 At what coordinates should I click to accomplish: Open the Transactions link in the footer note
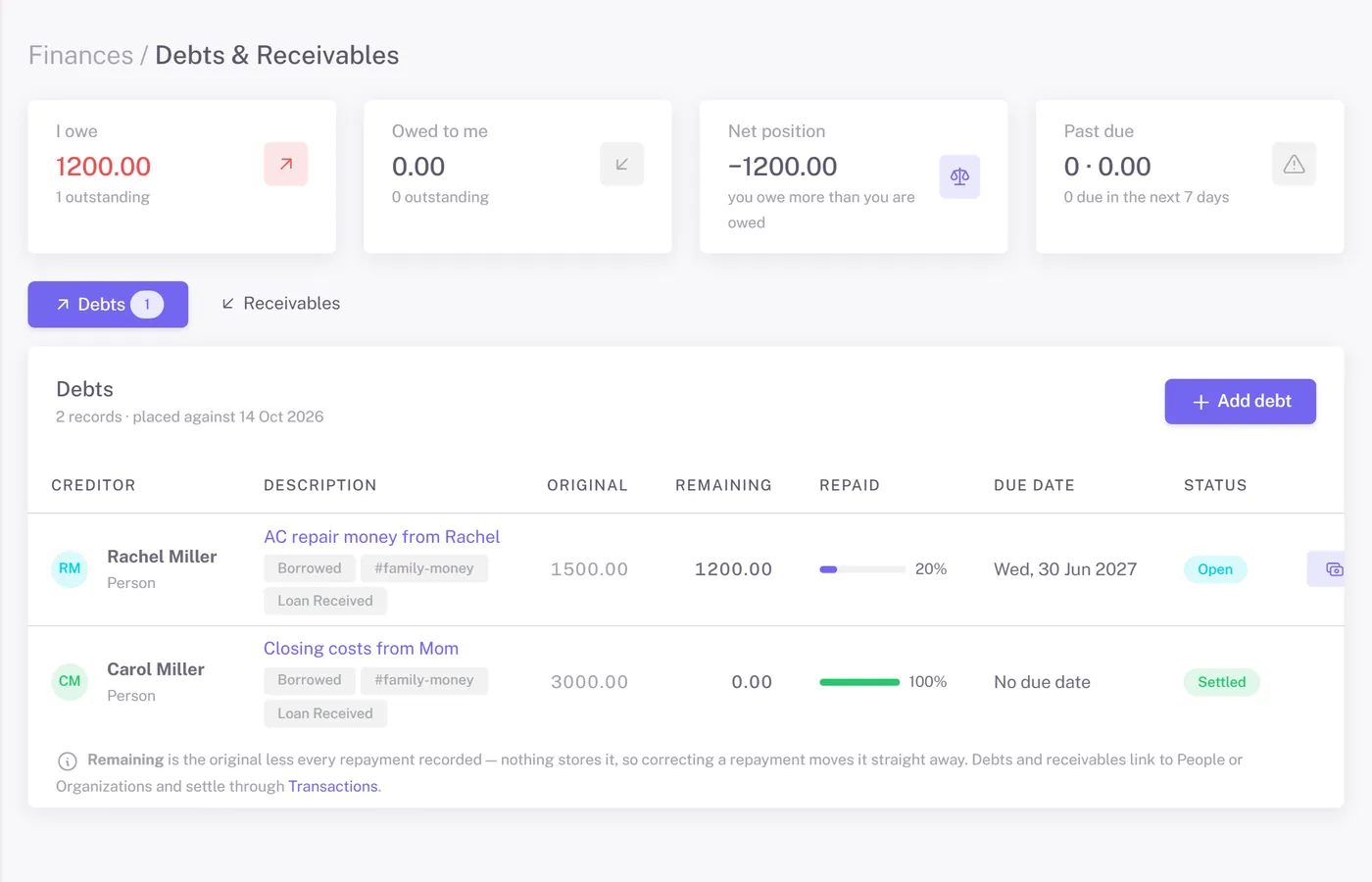pos(333,786)
